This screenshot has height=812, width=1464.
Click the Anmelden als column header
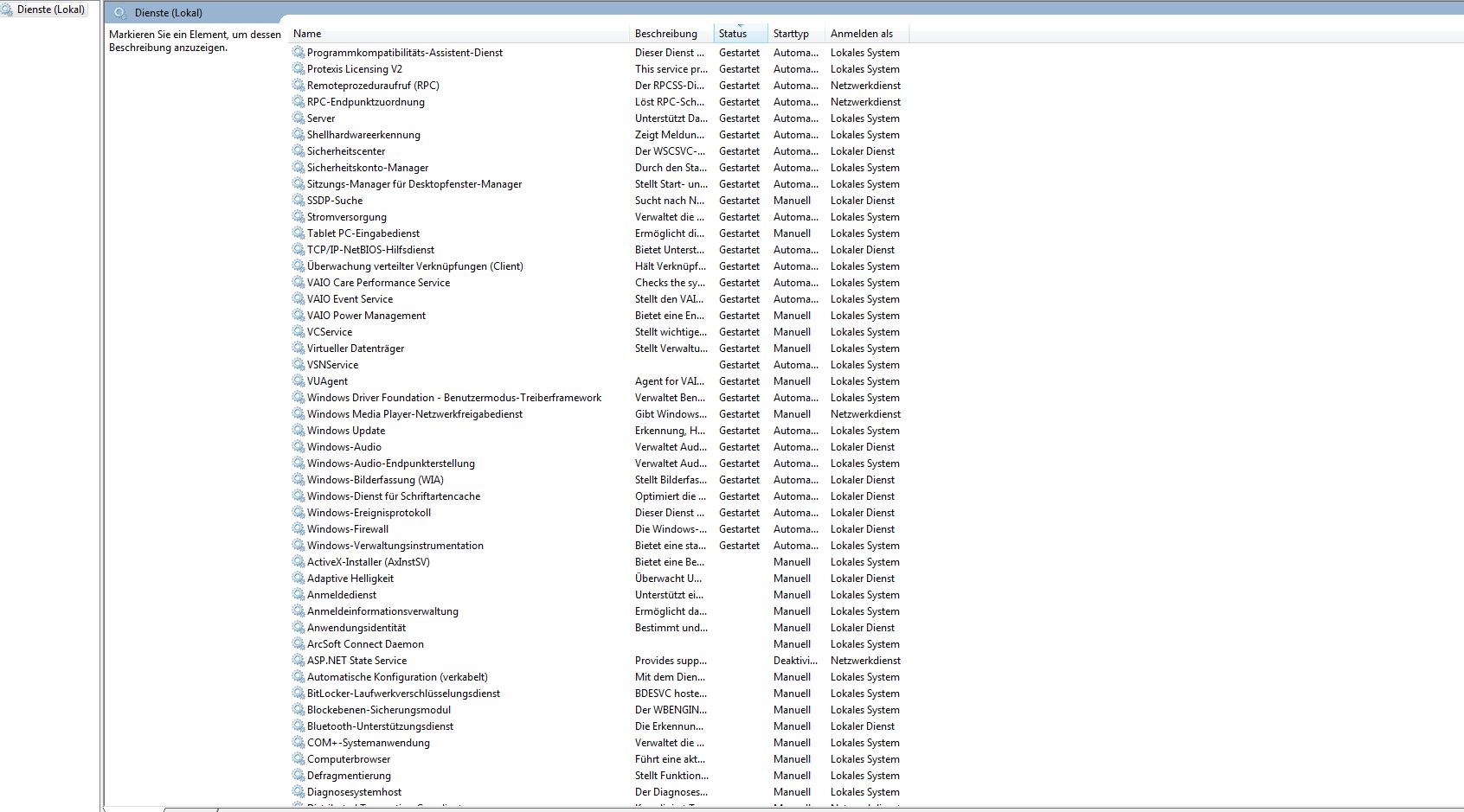tap(861, 34)
